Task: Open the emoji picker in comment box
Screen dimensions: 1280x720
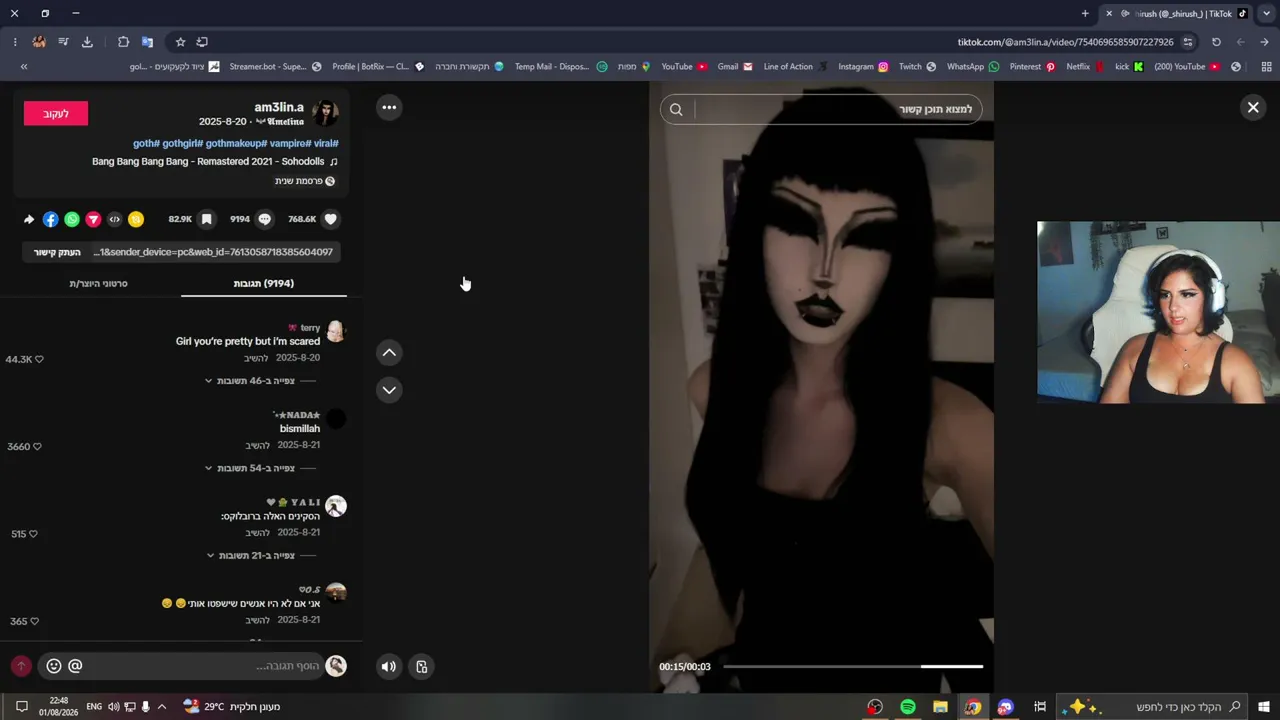Action: 54,666
